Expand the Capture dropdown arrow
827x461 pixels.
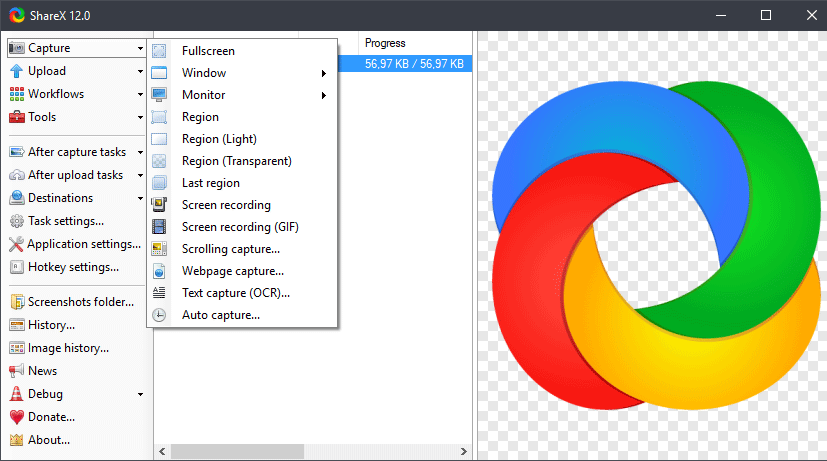[x=140, y=48]
